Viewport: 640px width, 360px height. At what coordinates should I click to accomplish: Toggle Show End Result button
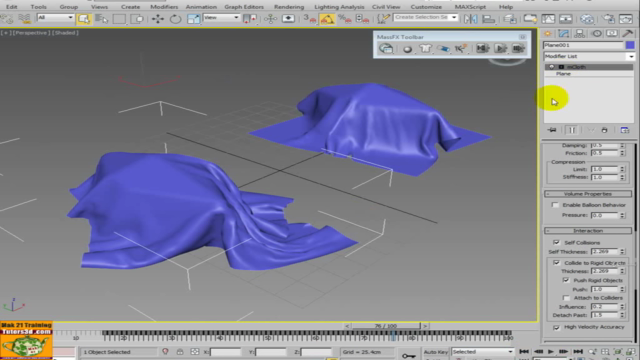[x=571, y=130]
